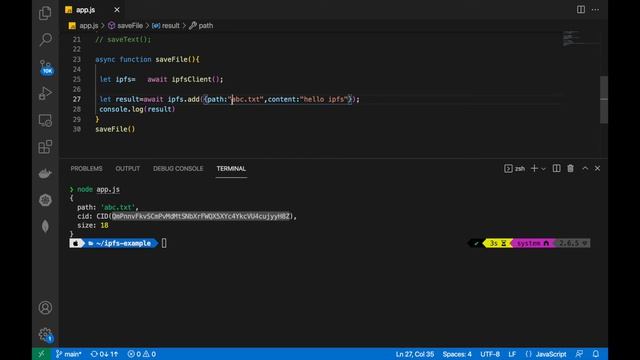The width and height of the screenshot is (640, 360).
Task: Create a new terminal with plus icon
Action: click(x=534, y=169)
